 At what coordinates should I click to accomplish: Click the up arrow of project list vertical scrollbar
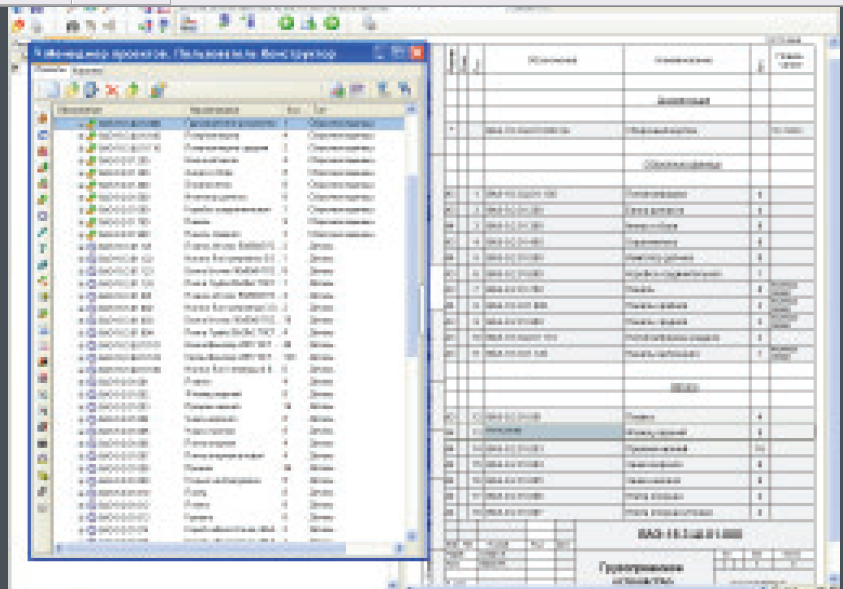pyautogui.click(x=412, y=109)
